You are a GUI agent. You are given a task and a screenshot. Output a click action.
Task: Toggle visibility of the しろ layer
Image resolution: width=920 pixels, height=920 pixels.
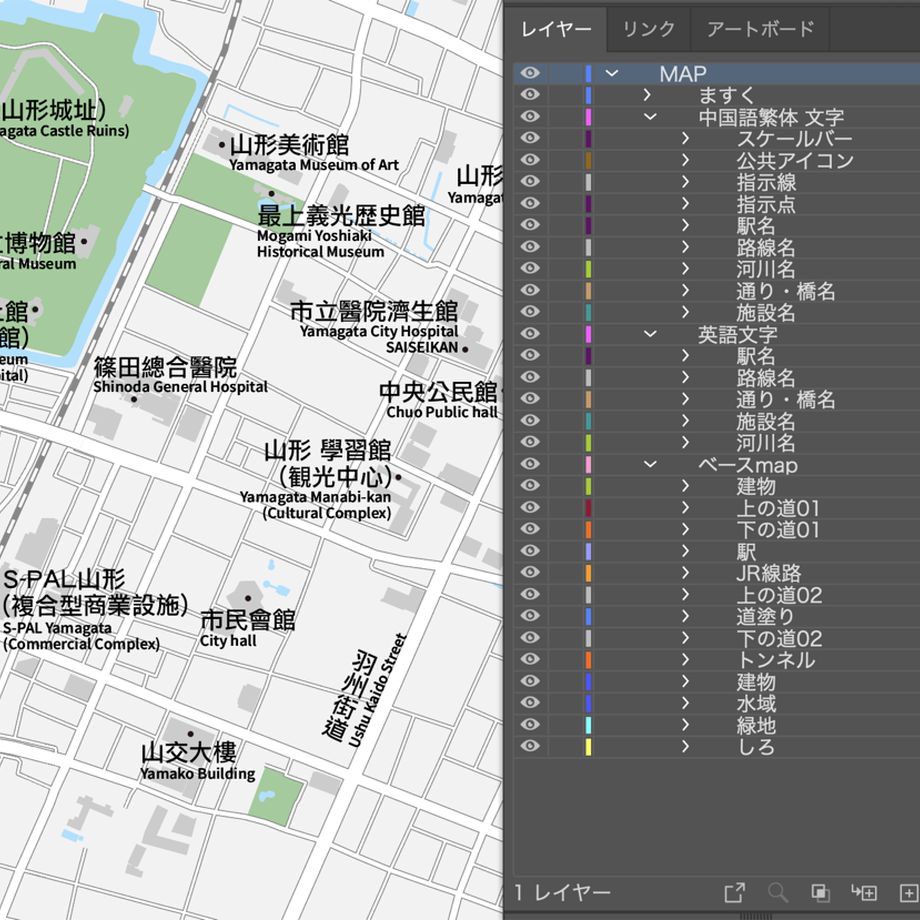[x=530, y=746]
